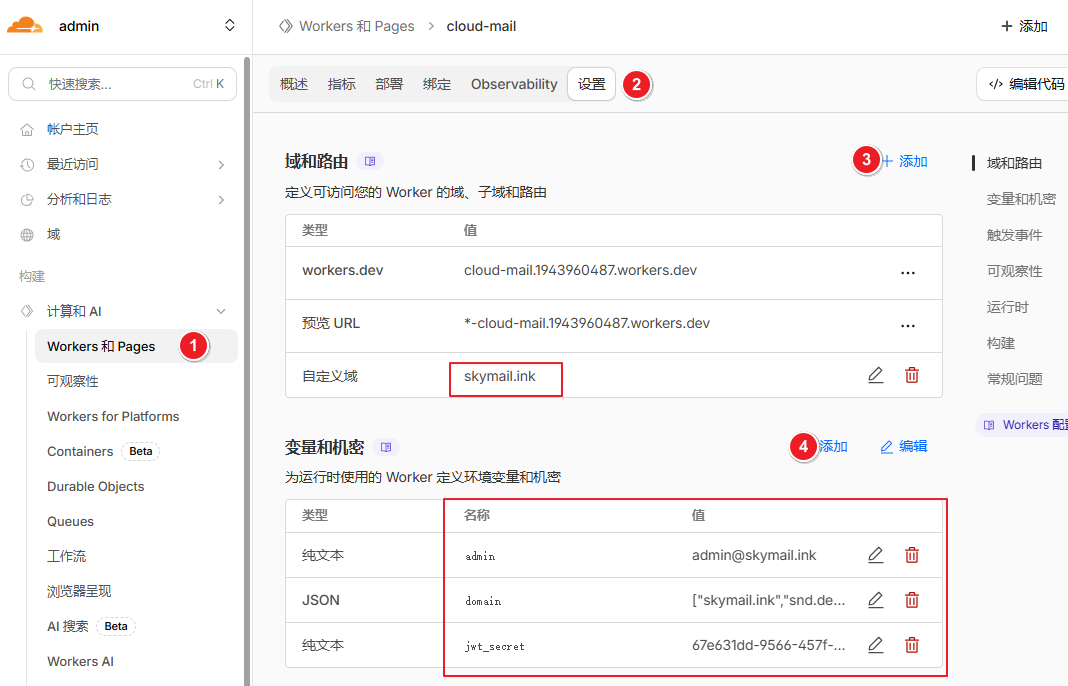The width and height of the screenshot is (1068, 686).
Task: Click the edit pencil for skymail.ink custom domain
Action: pyautogui.click(x=875, y=375)
